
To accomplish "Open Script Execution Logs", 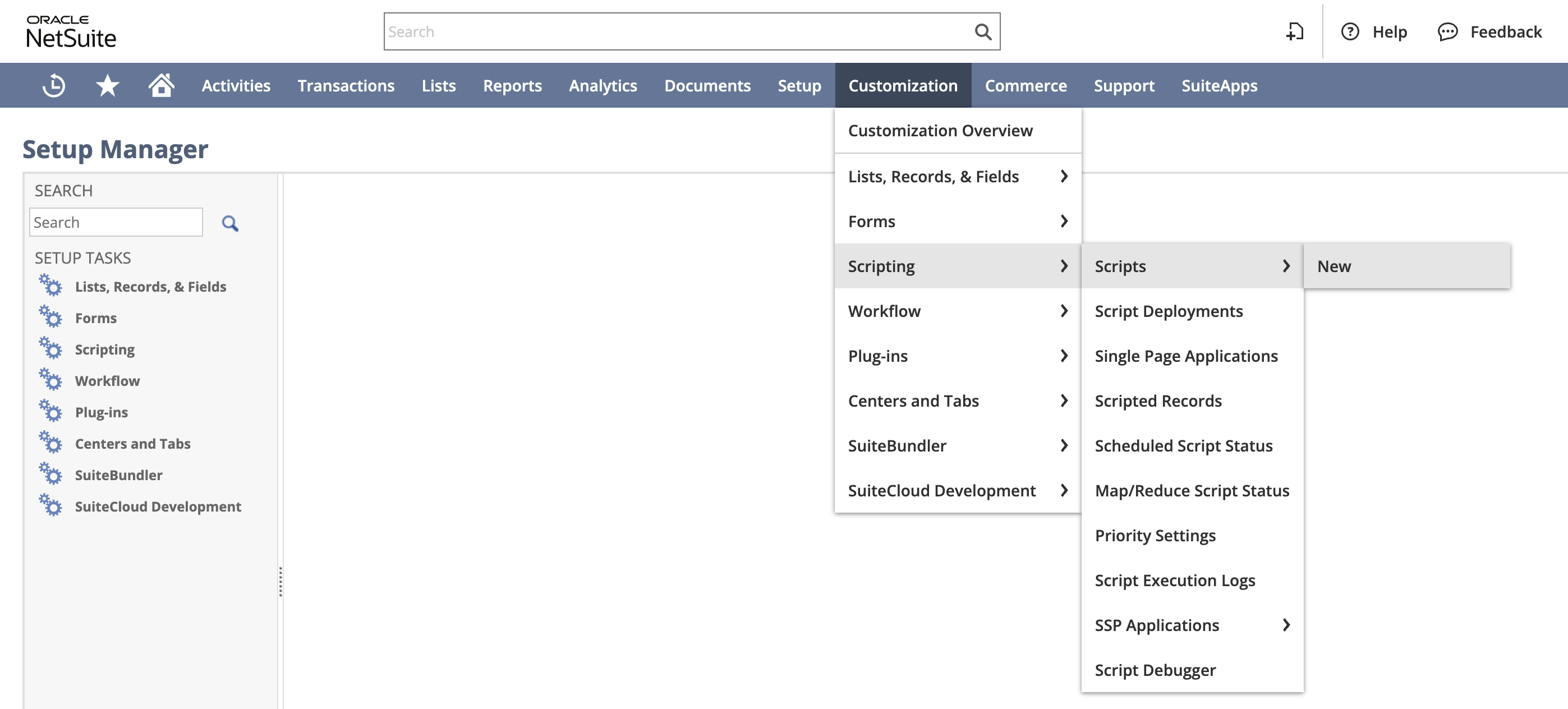I will [1175, 580].
